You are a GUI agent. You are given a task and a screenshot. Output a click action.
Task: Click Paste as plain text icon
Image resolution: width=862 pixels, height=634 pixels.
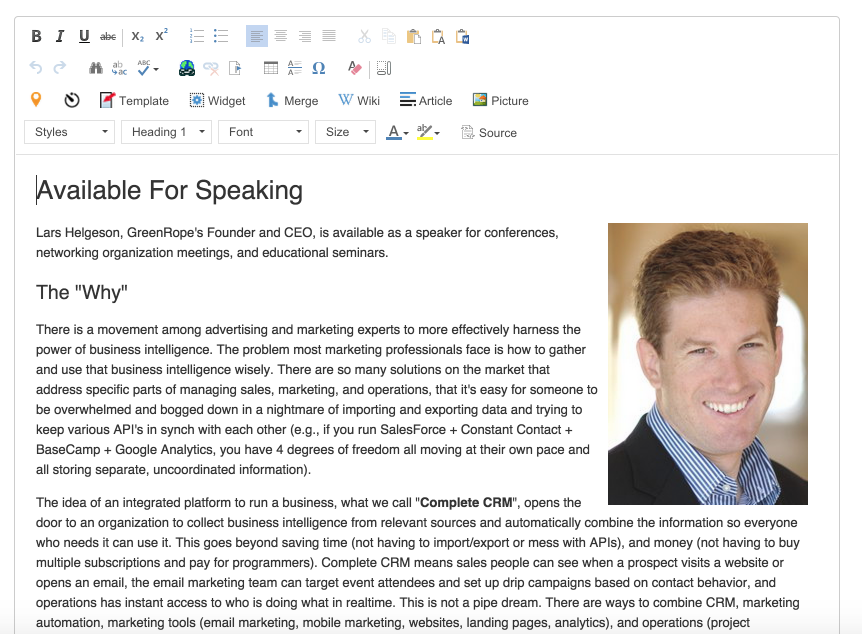pos(438,36)
